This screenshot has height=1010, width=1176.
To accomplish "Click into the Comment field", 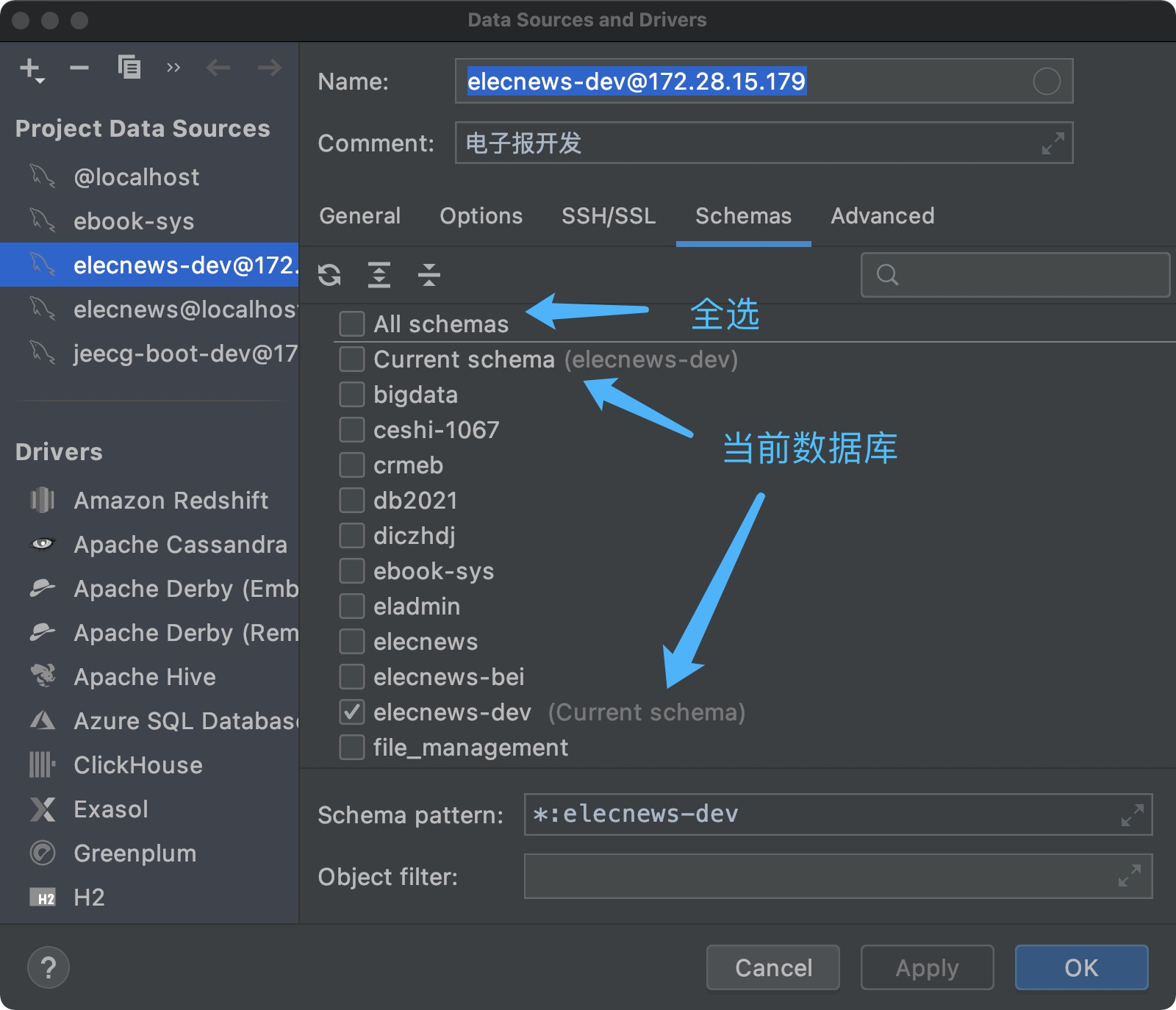I will click(x=764, y=143).
